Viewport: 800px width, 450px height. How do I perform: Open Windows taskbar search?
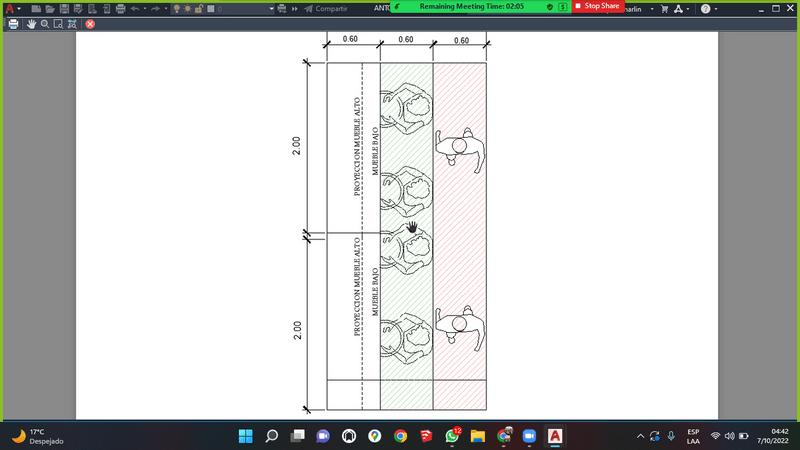point(271,436)
